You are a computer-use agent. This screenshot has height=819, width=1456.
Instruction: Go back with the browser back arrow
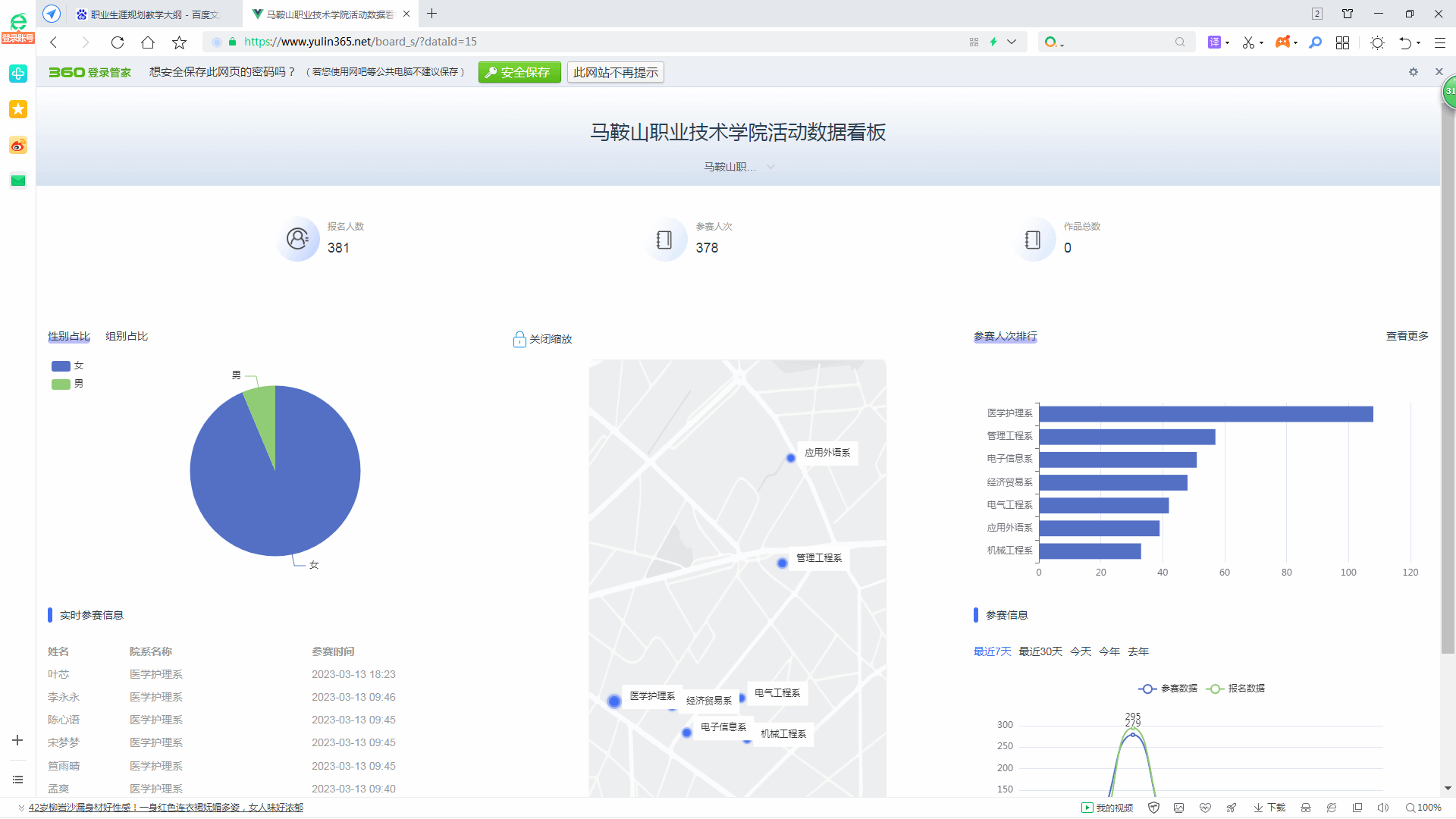pyautogui.click(x=54, y=42)
